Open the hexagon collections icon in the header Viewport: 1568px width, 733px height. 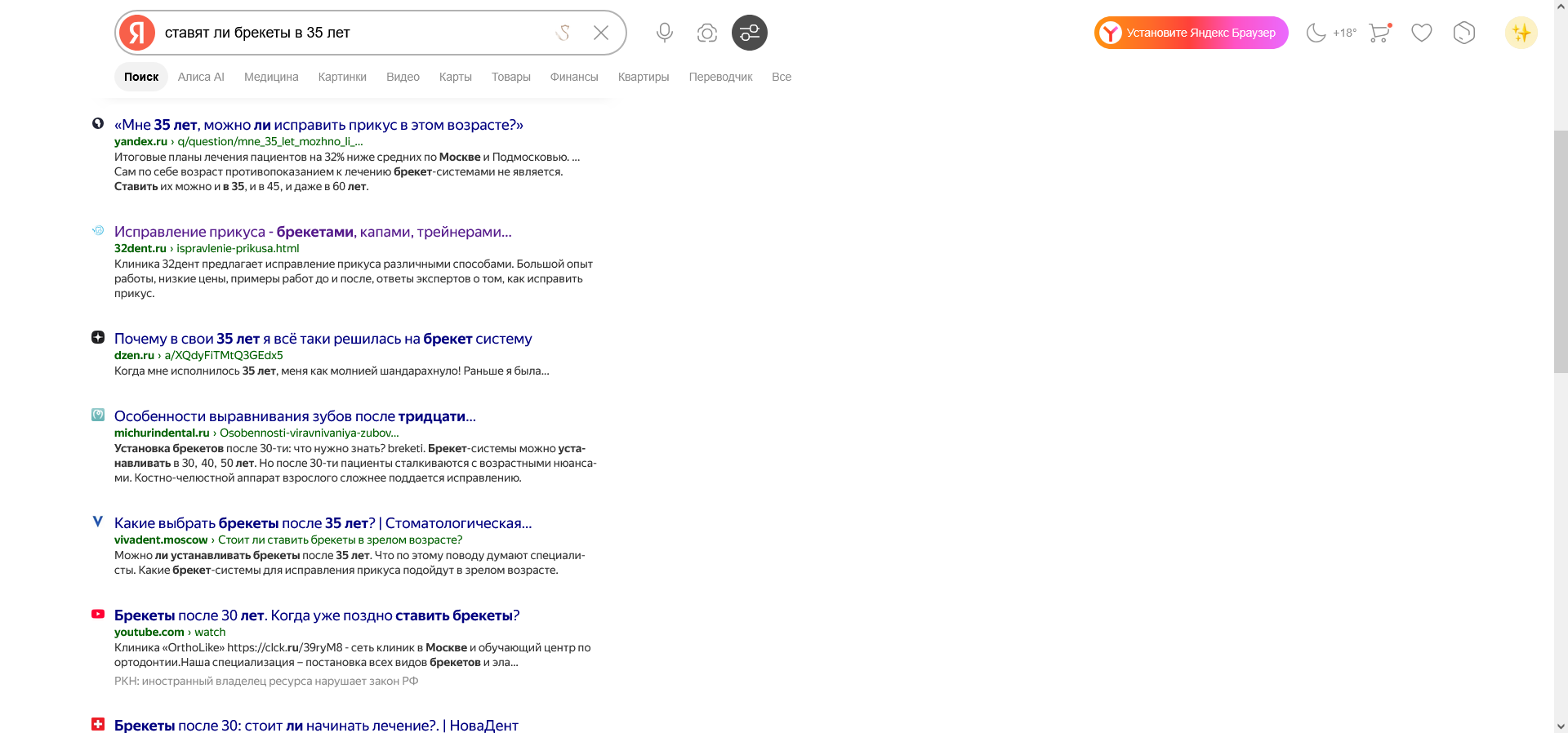point(1464,33)
